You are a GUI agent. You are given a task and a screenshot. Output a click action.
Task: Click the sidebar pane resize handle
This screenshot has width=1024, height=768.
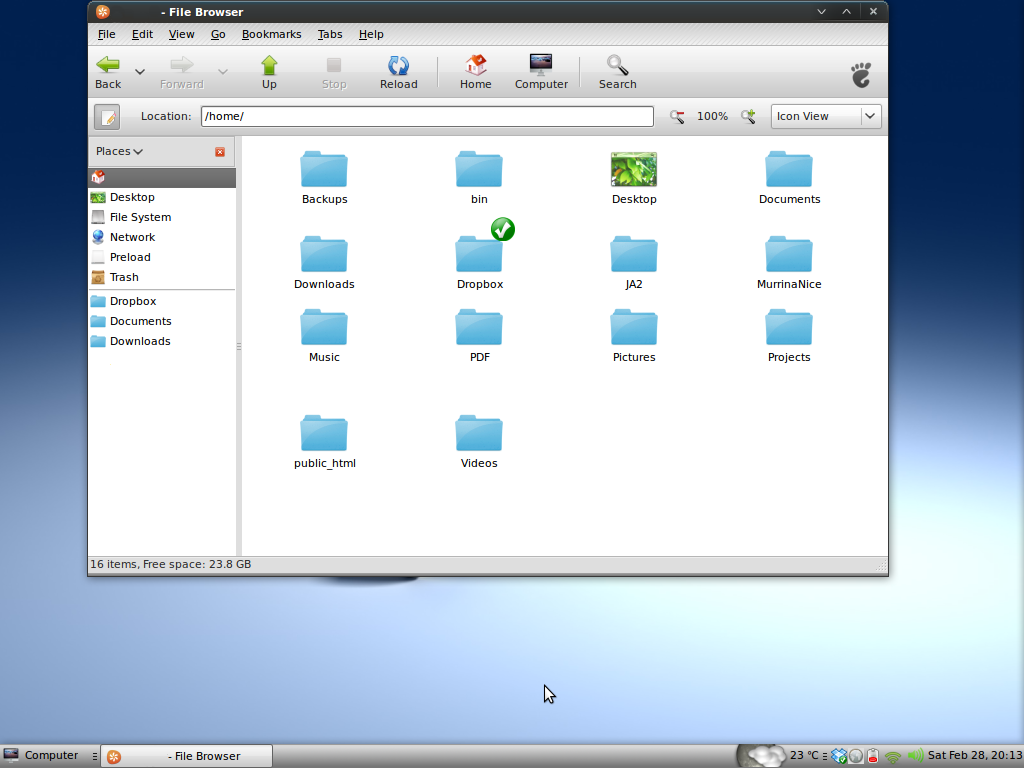point(239,346)
